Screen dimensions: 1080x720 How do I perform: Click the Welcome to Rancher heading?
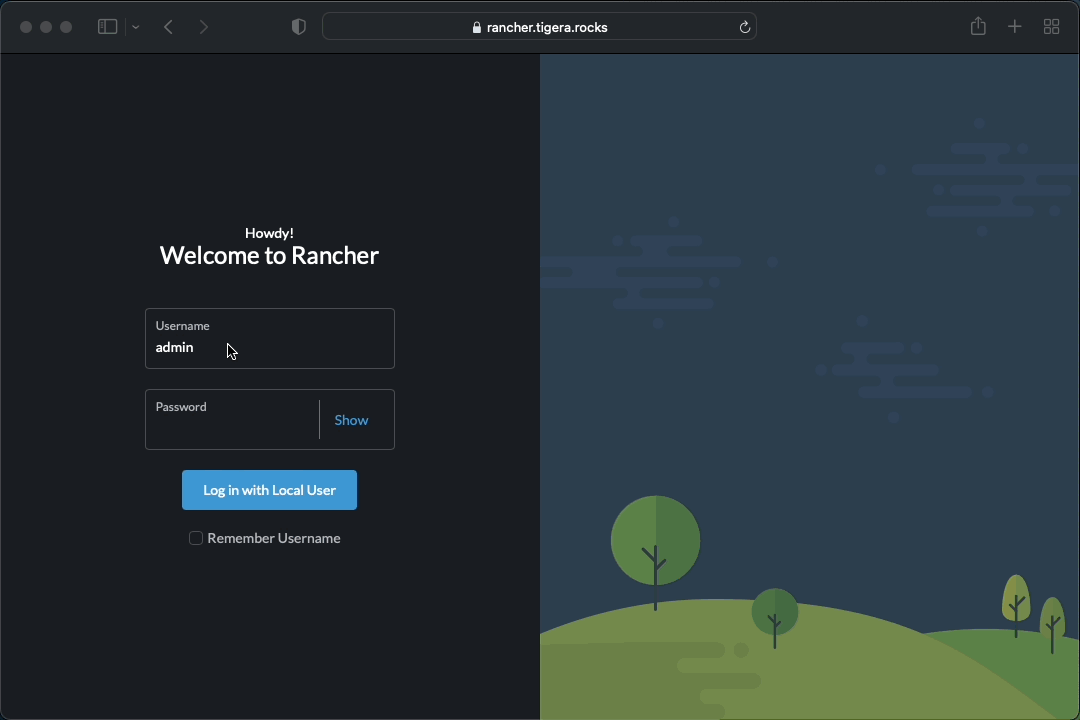tap(269, 256)
